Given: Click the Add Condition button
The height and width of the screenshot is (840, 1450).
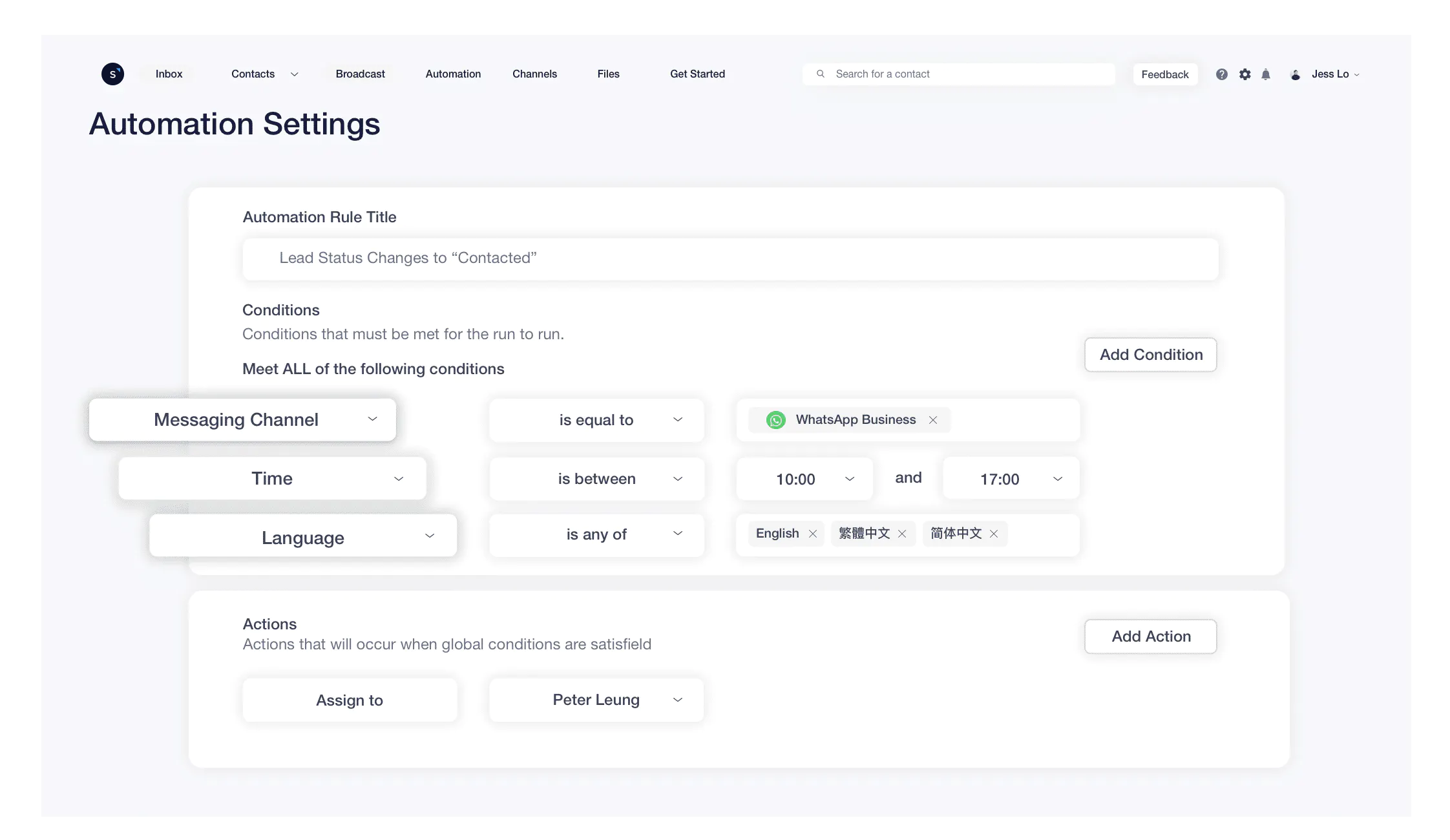Looking at the screenshot, I should (1151, 354).
